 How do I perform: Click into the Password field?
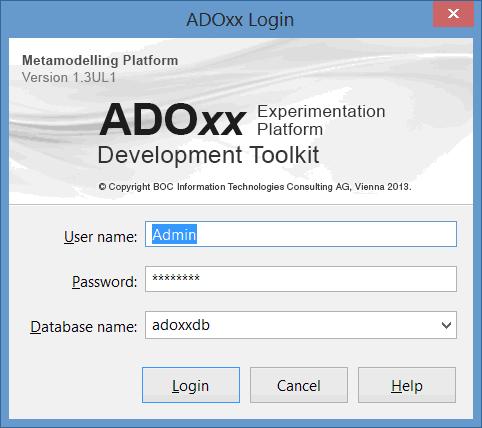coord(301,279)
